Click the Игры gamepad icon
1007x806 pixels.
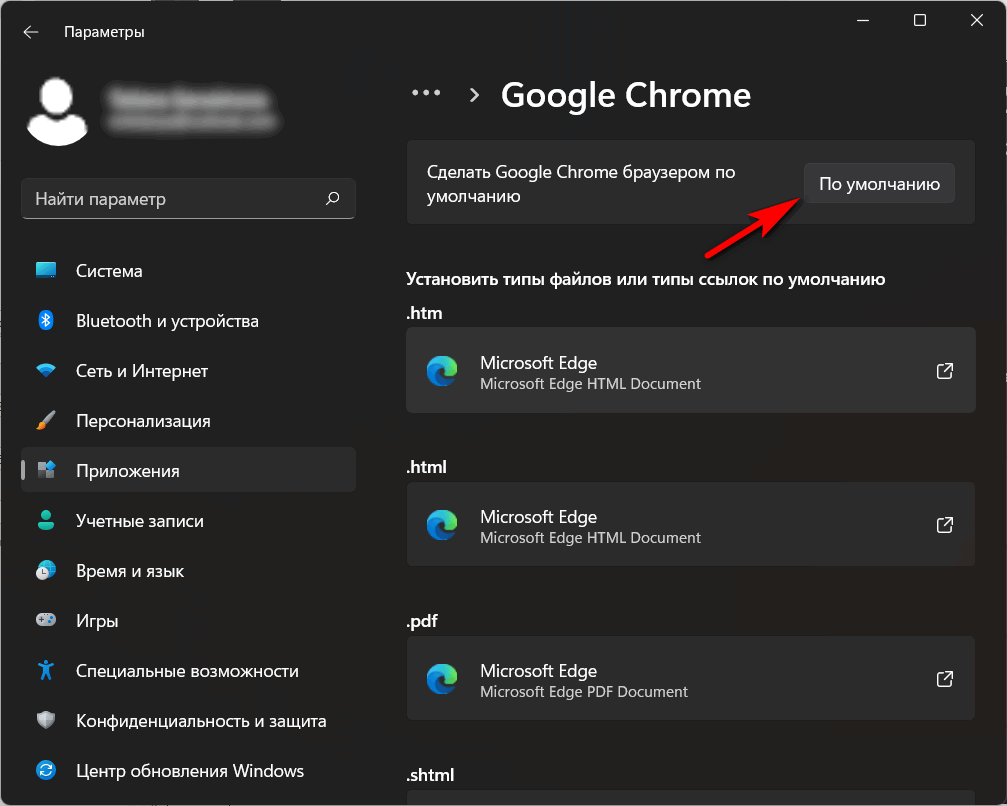click(46, 620)
